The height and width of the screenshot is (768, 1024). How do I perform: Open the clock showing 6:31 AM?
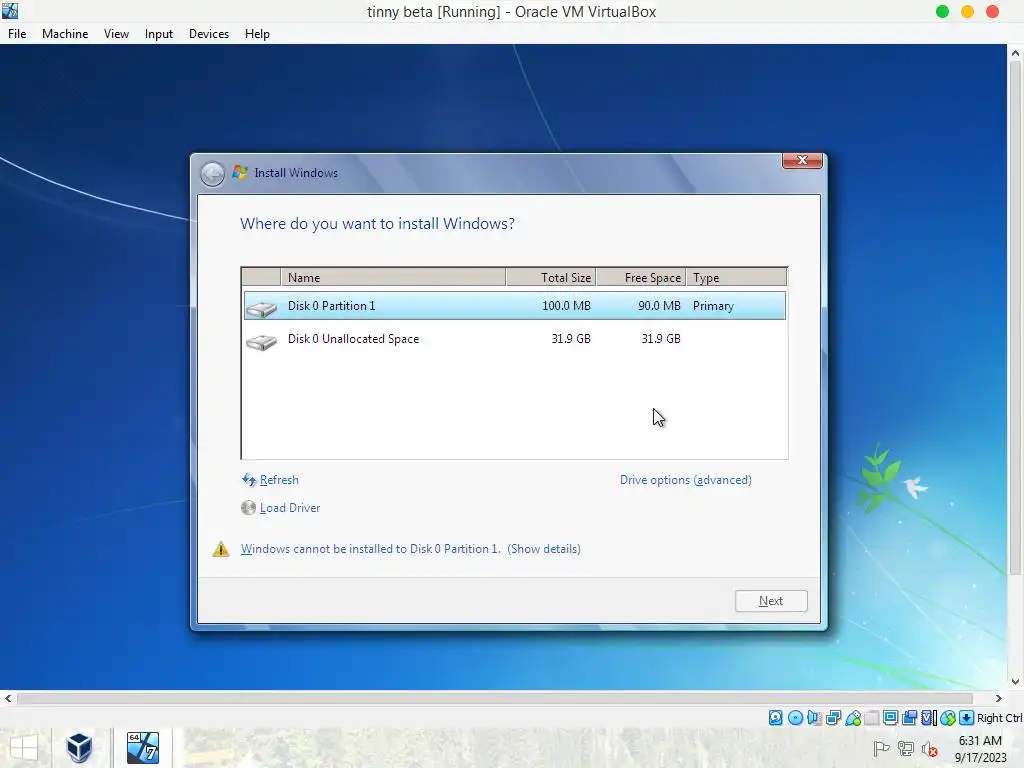click(x=980, y=749)
